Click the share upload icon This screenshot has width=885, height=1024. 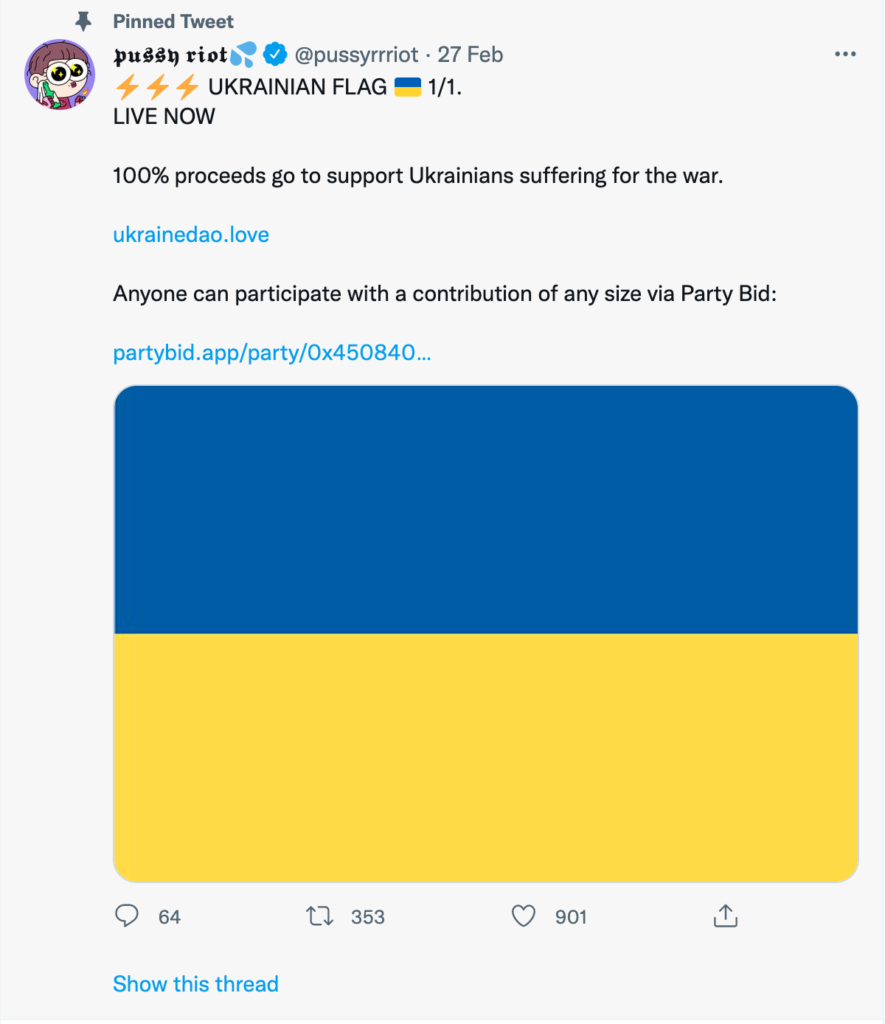pyautogui.click(x=726, y=916)
